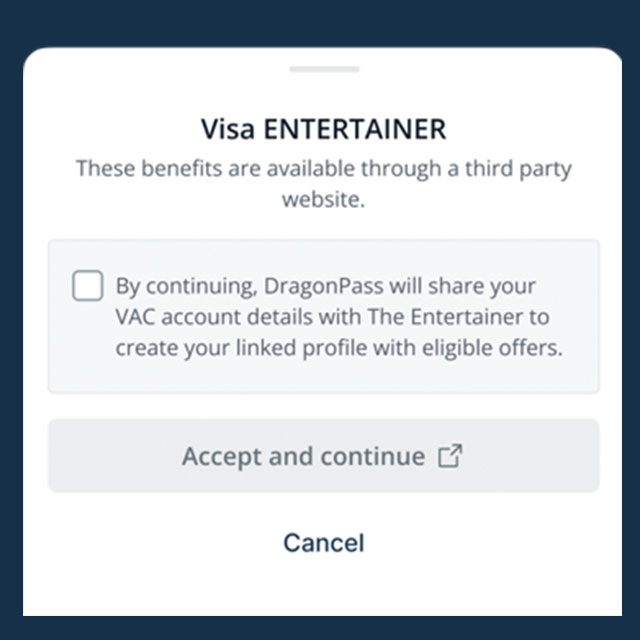Select the word 'website.' in the subtitle
This screenshot has width=640, height=640.
[324, 199]
